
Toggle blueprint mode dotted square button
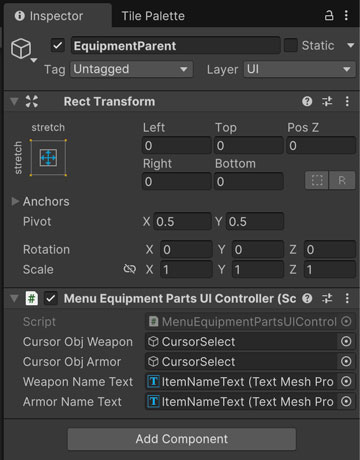pyautogui.click(x=317, y=180)
